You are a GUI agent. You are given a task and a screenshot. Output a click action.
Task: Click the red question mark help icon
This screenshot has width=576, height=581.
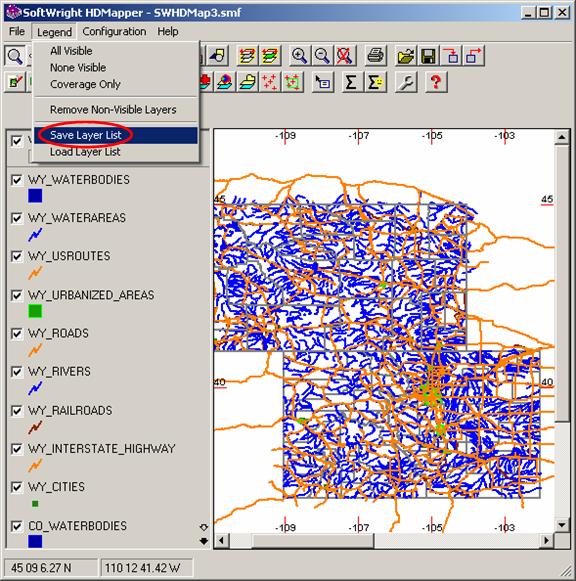pyautogui.click(x=436, y=82)
